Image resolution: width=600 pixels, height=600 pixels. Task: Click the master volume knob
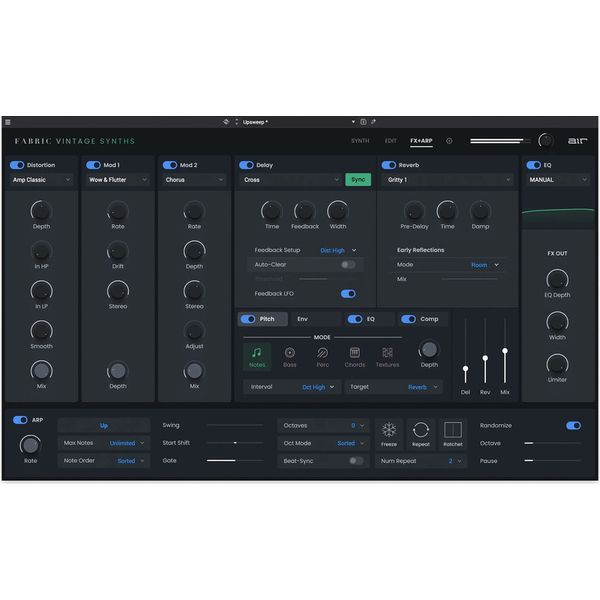[546, 141]
